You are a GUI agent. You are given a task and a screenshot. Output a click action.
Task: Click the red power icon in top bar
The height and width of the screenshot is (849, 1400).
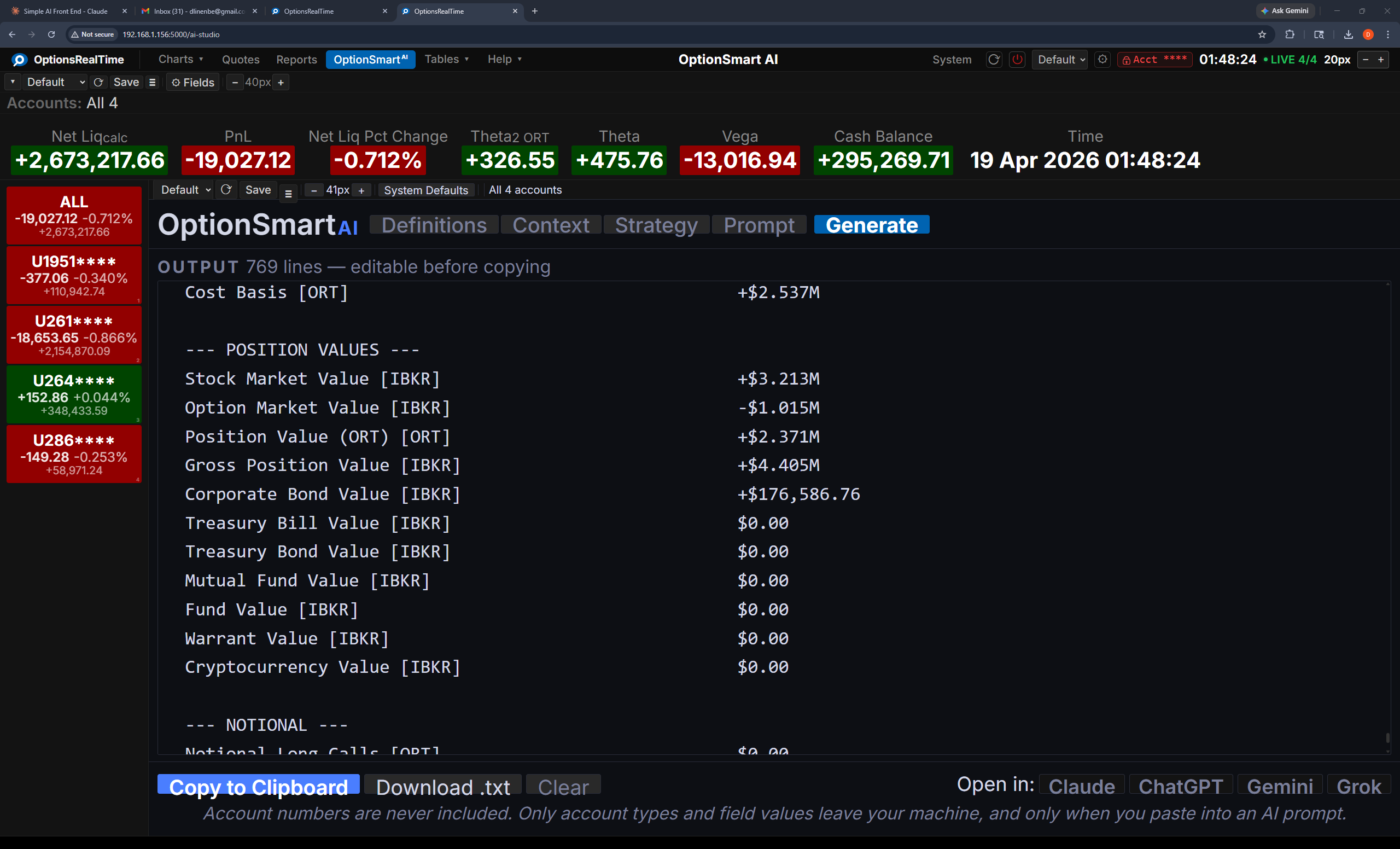coord(1017,60)
